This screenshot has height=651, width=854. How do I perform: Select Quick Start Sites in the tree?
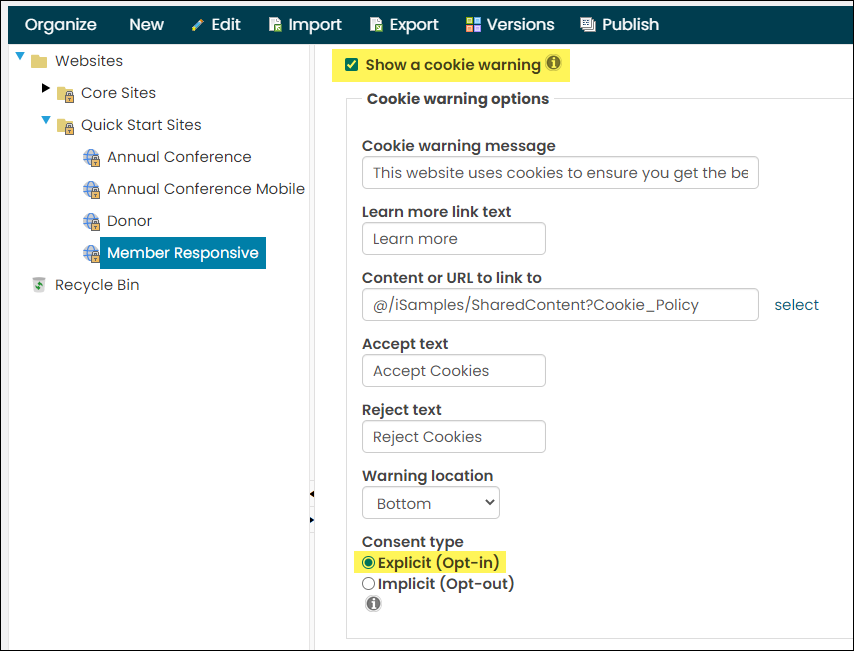(141, 125)
